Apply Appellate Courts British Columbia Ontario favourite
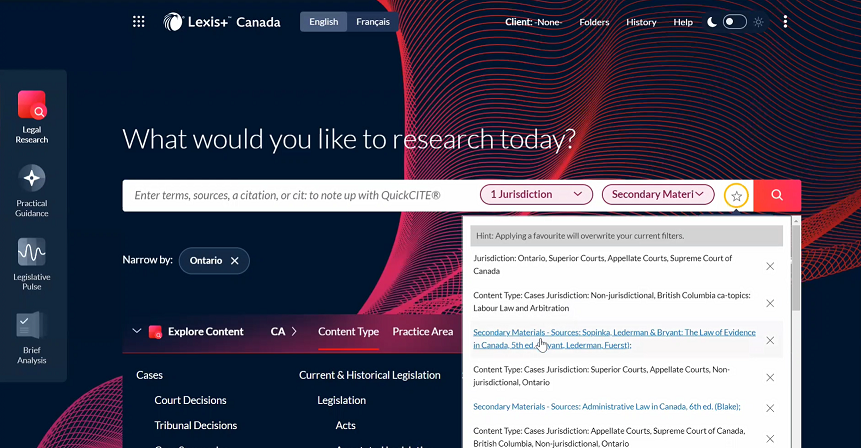The image size is (861, 448). click(x=609, y=437)
